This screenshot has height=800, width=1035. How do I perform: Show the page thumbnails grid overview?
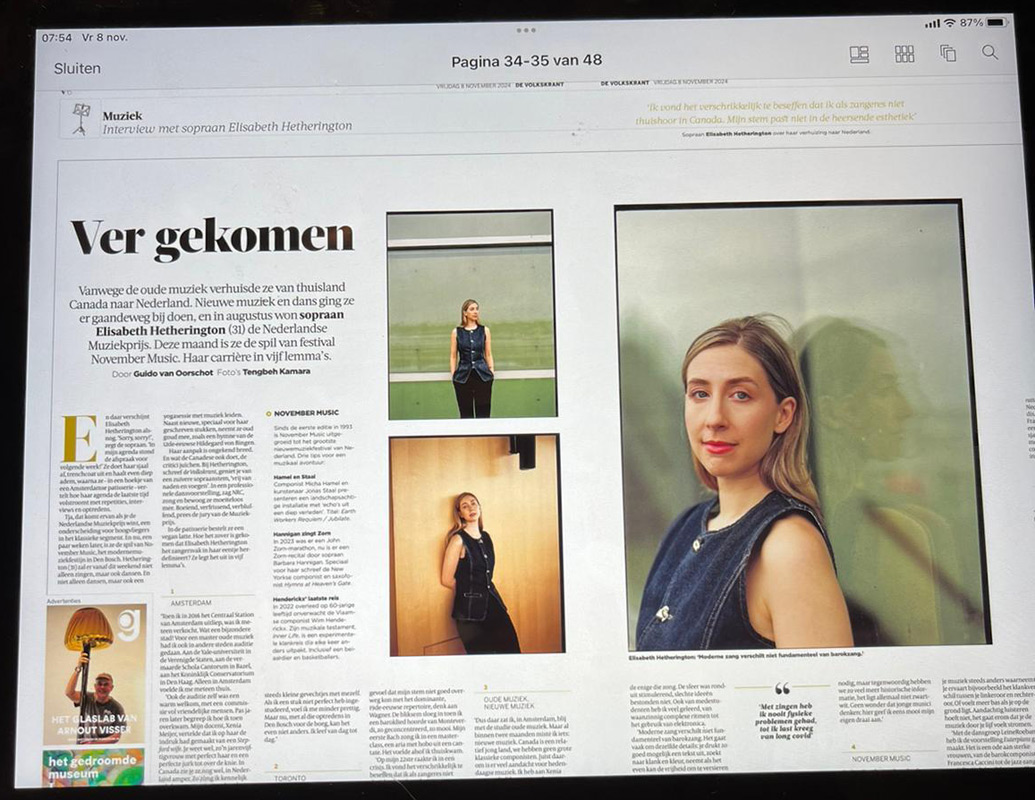[904, 54]
